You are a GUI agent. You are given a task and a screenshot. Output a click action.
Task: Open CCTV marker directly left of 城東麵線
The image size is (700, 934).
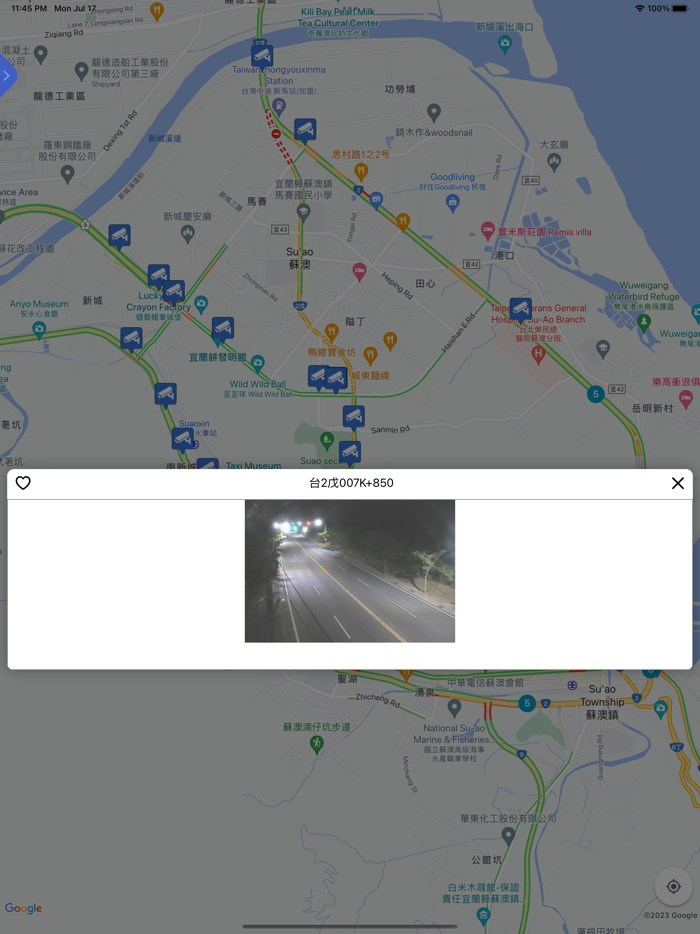tap(336, 379)
